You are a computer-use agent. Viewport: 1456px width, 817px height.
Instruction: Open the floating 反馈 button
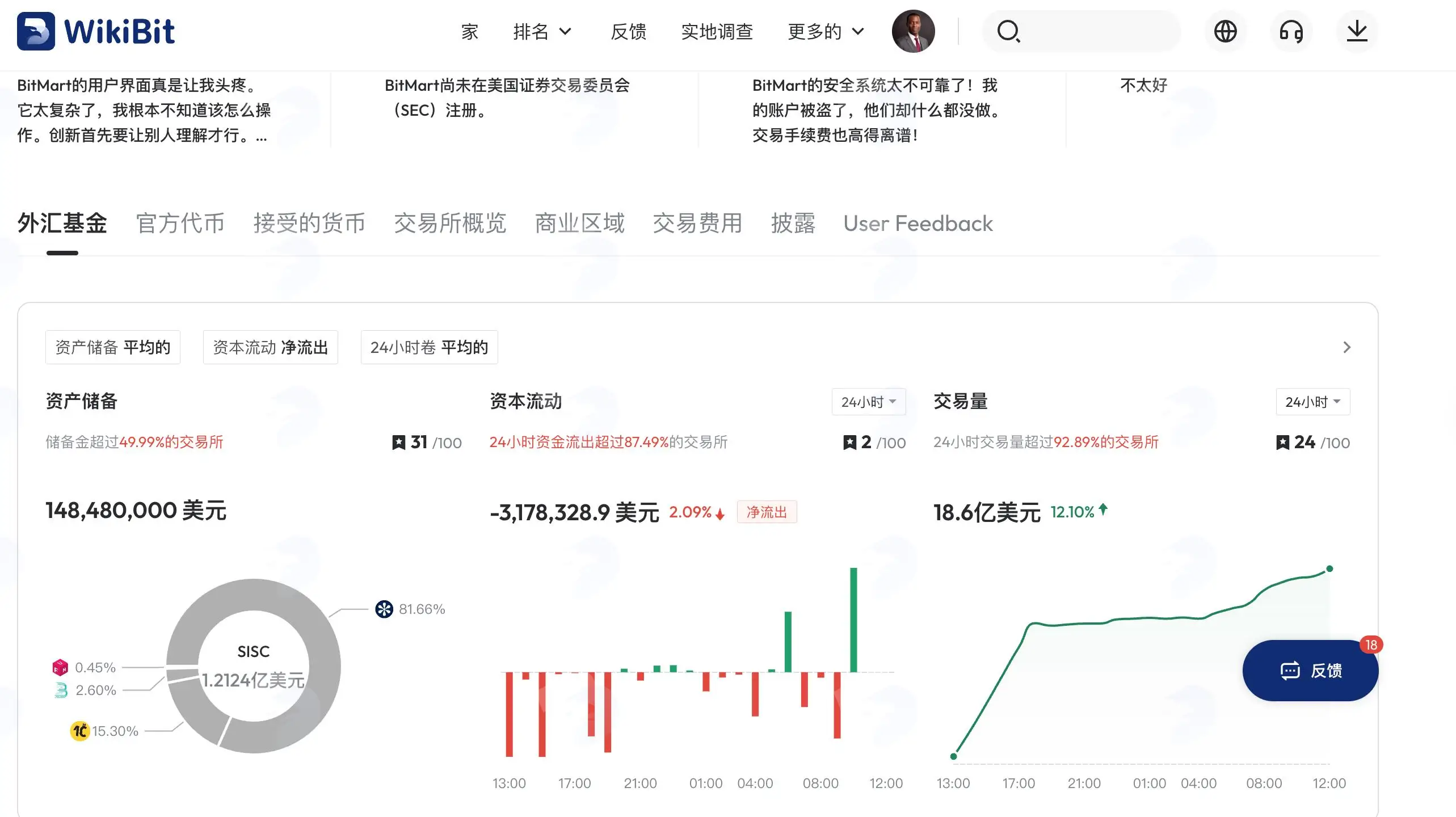[x=1310, y=671]
